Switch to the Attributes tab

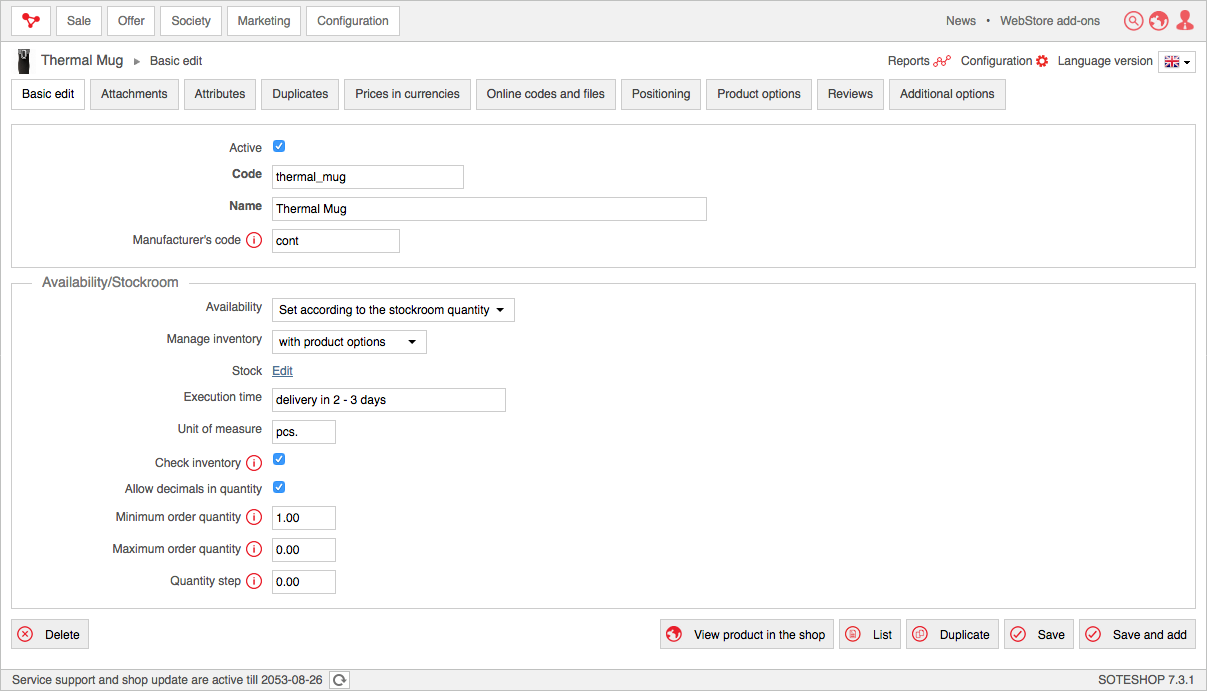tap(220, 94)
